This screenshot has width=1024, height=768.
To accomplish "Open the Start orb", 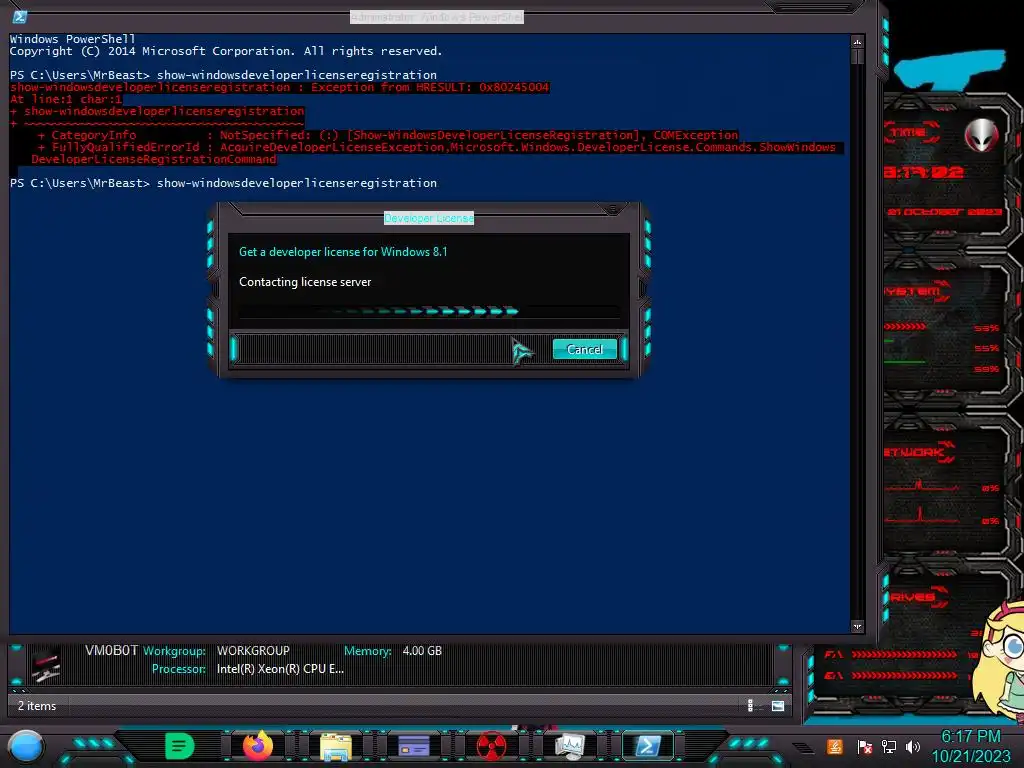I will [x=26, y=746].
